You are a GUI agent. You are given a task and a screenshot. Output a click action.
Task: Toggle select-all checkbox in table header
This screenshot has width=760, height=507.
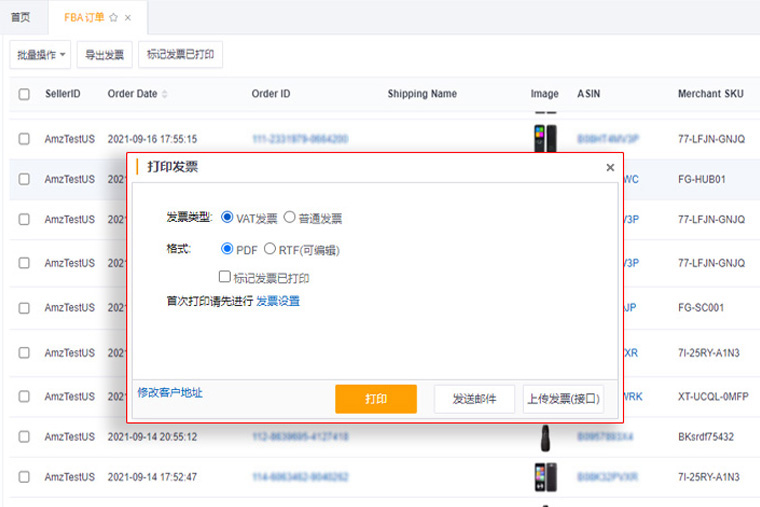24,94
